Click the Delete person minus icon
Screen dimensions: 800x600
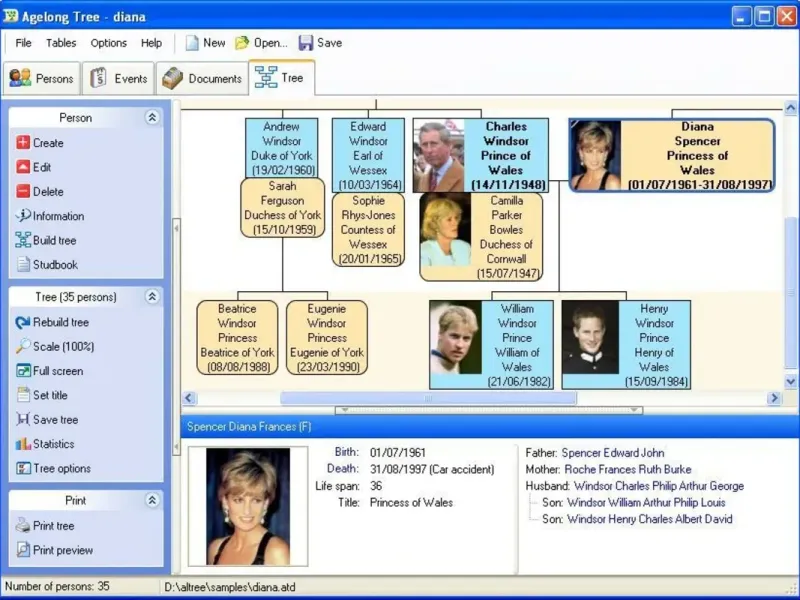point(23,191)
